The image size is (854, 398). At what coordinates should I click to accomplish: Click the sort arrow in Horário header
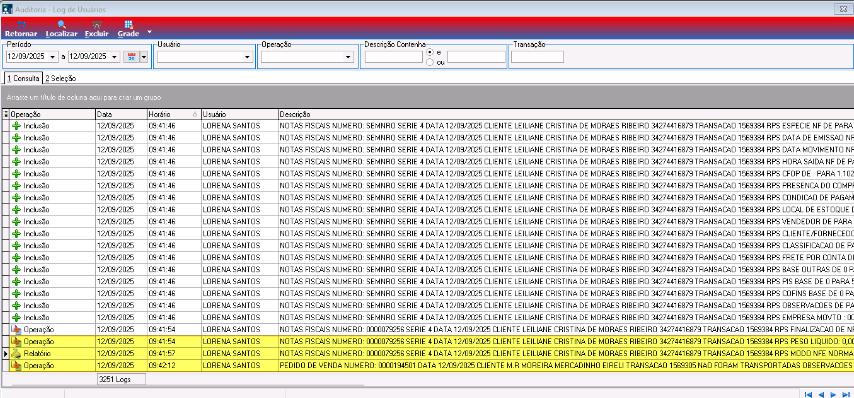(195, 115)
